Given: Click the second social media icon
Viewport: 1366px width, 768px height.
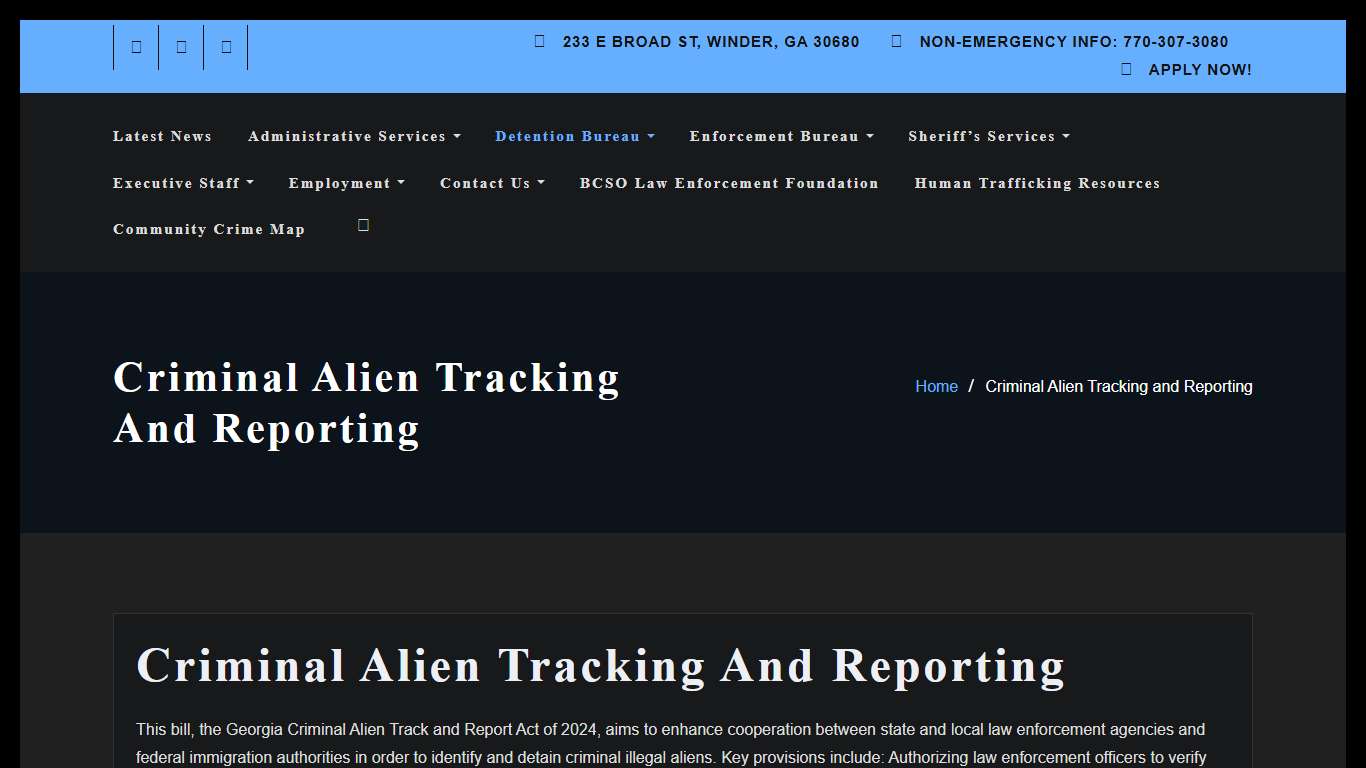Looking at the screenshot, I should (181, 46).
